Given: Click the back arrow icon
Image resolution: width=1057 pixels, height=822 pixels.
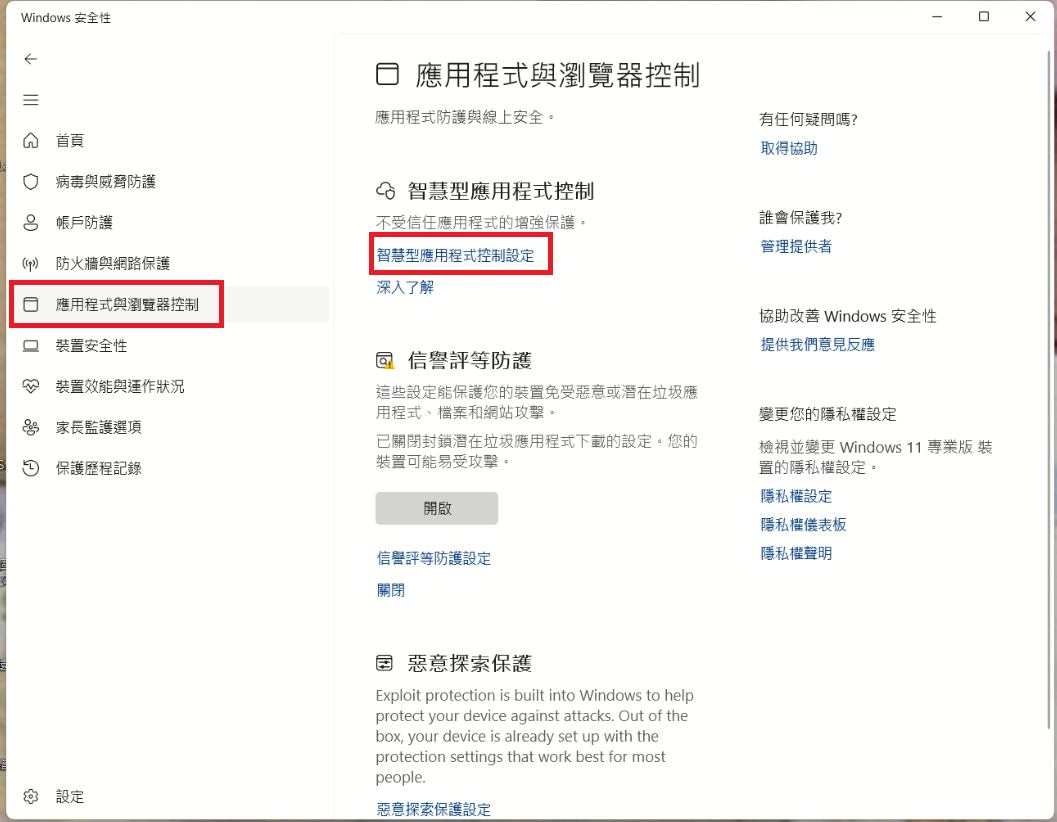Looking at the screenshot, I should tap(31, 59).
